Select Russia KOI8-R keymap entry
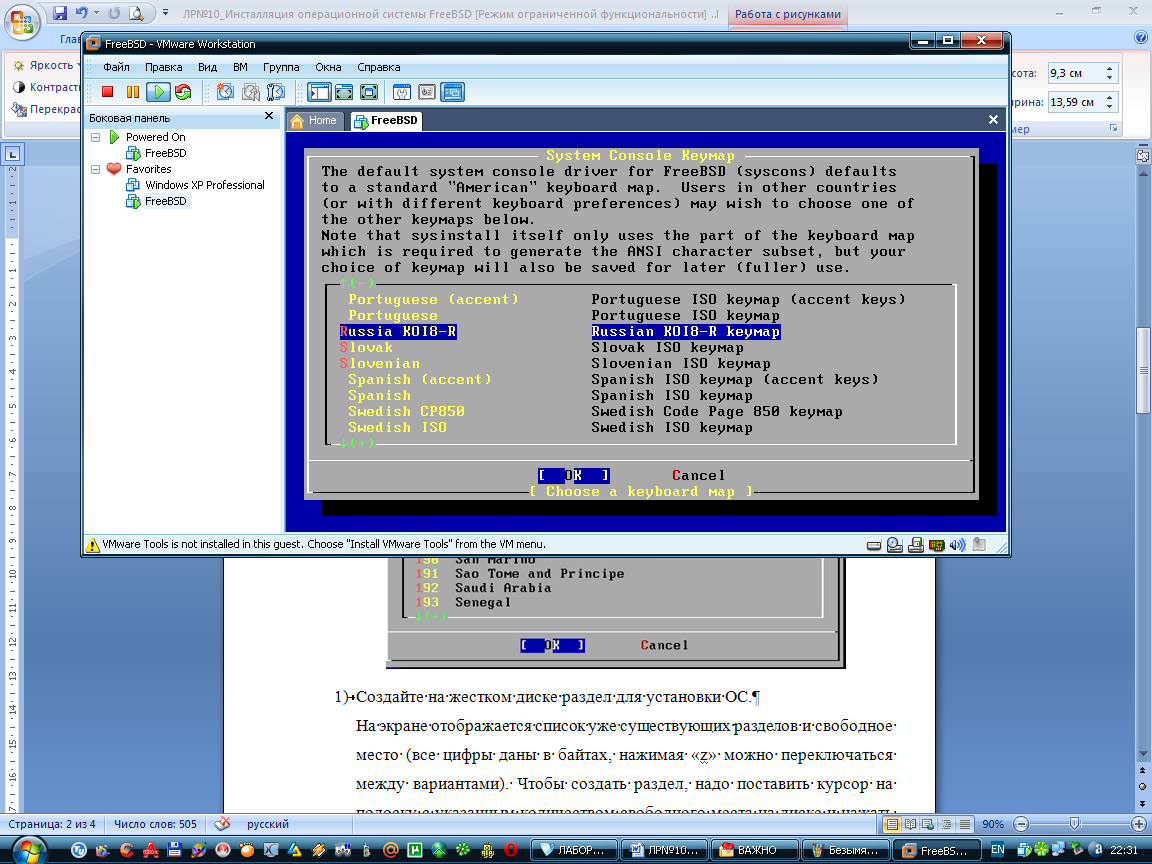 (397, 331)
